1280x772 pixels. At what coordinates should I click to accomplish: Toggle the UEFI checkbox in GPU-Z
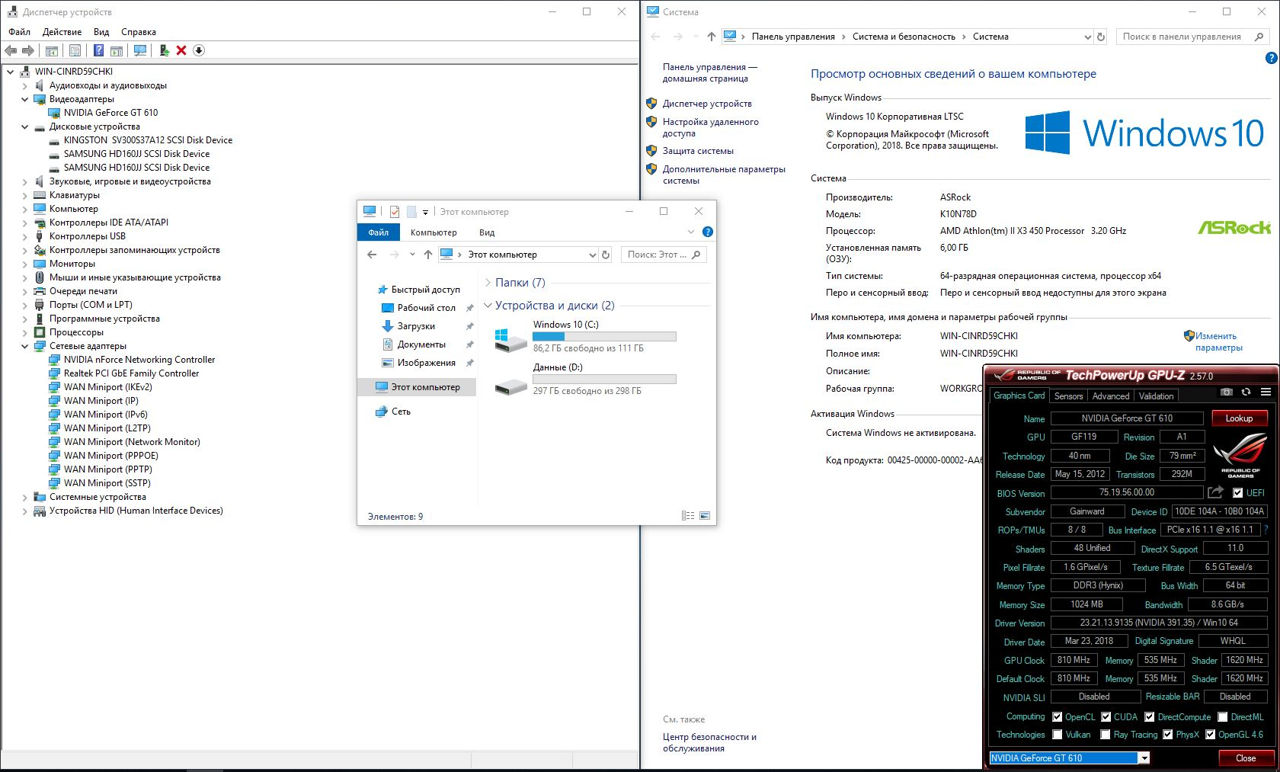coord(1238,492)
